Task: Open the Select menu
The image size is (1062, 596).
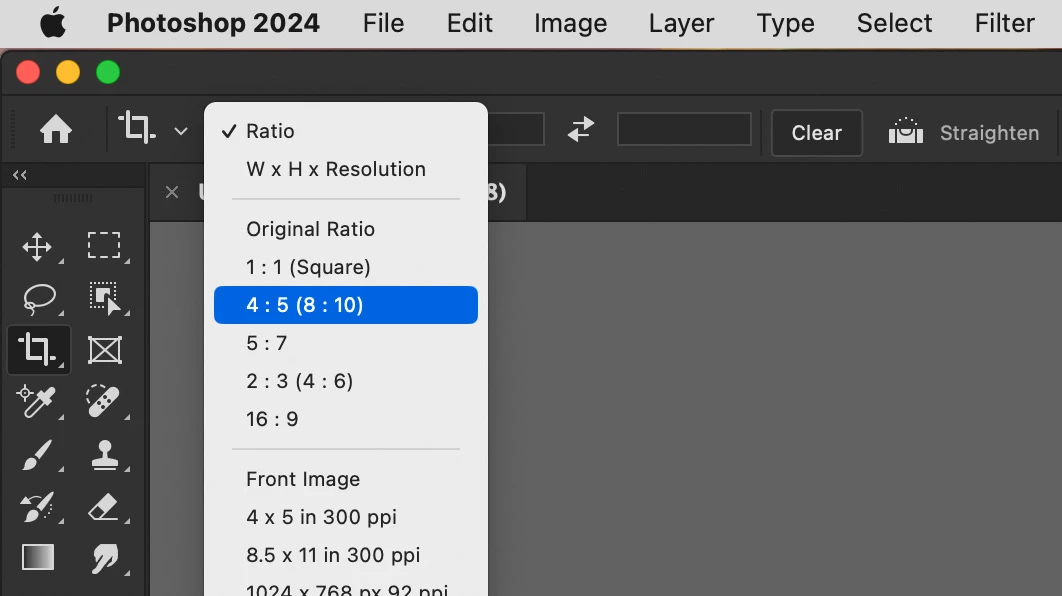Action: click(x=895, y=23)
